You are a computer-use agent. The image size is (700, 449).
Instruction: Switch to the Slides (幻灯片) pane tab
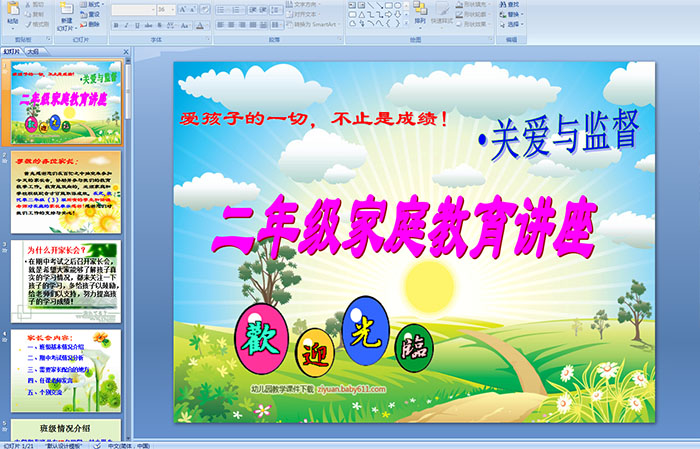[x=11, y=52]
